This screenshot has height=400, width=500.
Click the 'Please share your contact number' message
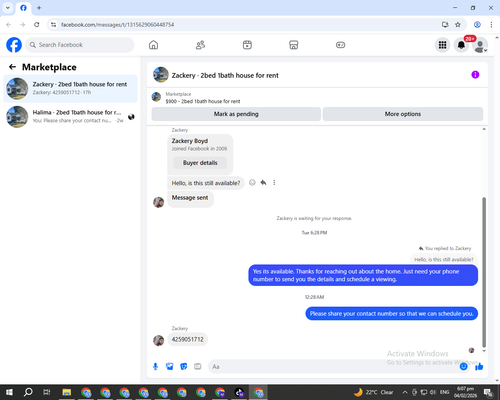click(391, 314)
